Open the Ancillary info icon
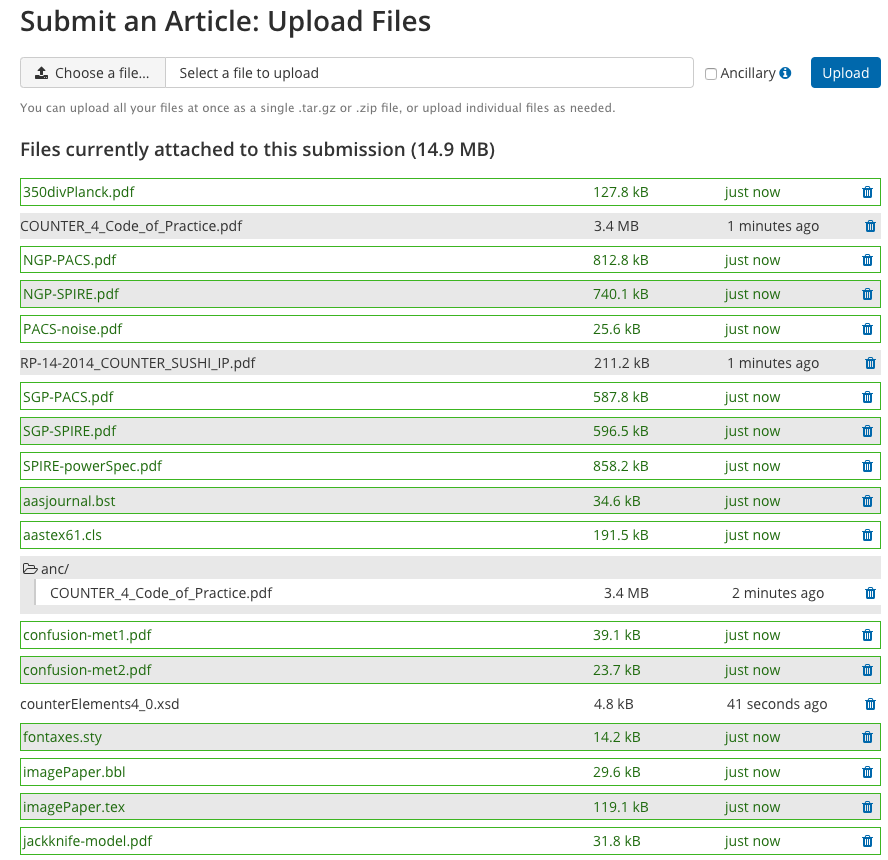 tap(785, 73)
